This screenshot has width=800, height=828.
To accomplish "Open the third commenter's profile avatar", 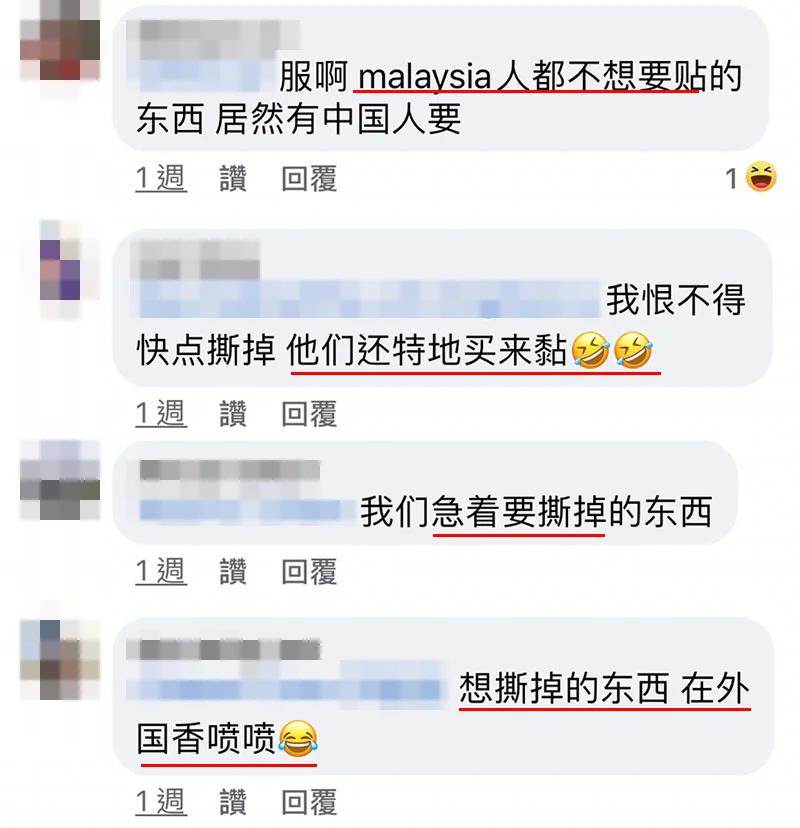I will tap(60, 479).
